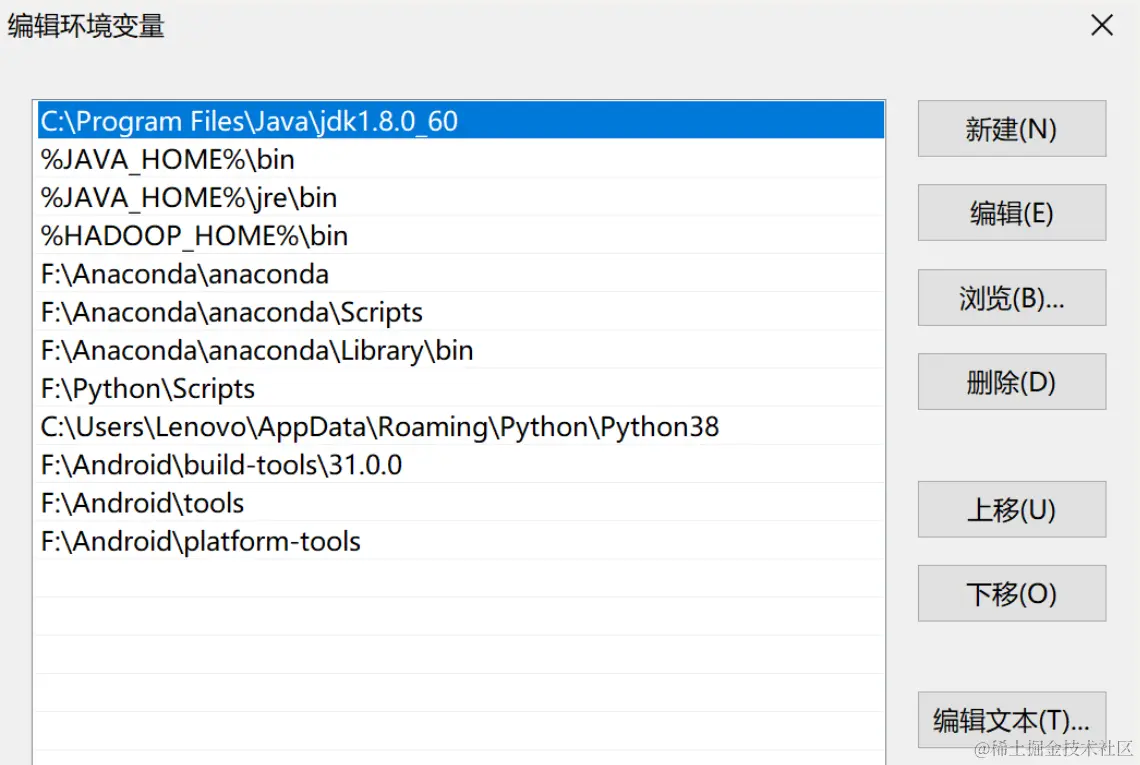Screen dimensions: 1140x765
Task: Select the %JAVA_HOME%\bin entry
Action: [460, 159]
